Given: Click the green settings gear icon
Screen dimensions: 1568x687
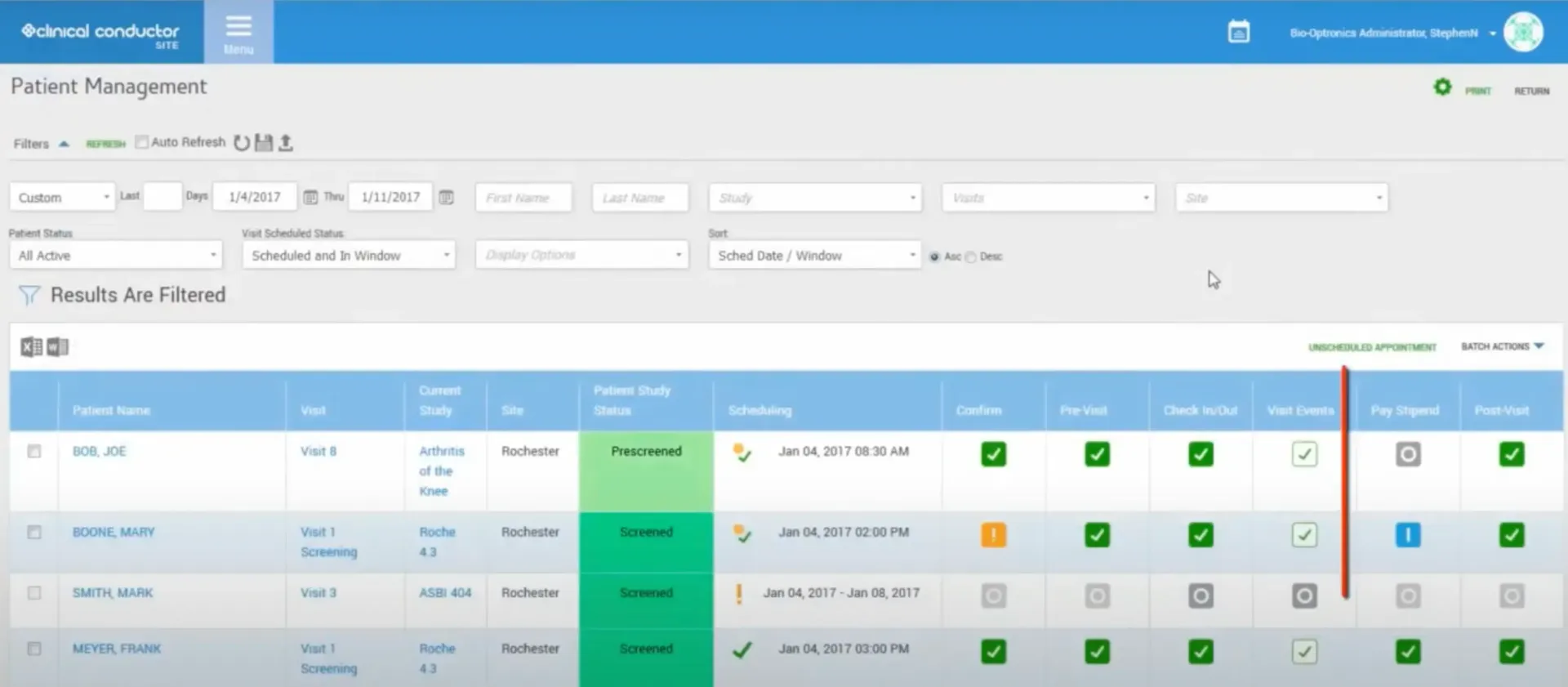Looking at the screenshot, I should coord(1442,87).
